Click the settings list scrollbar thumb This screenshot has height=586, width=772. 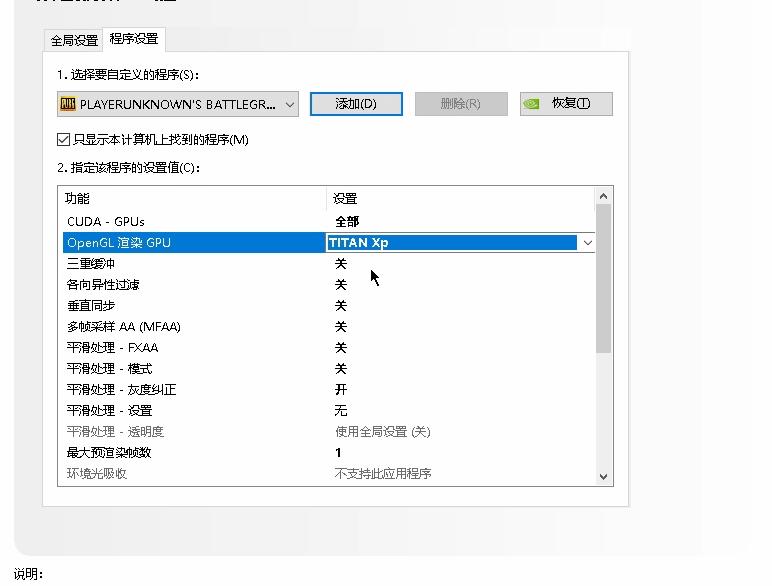pos(604,279)
